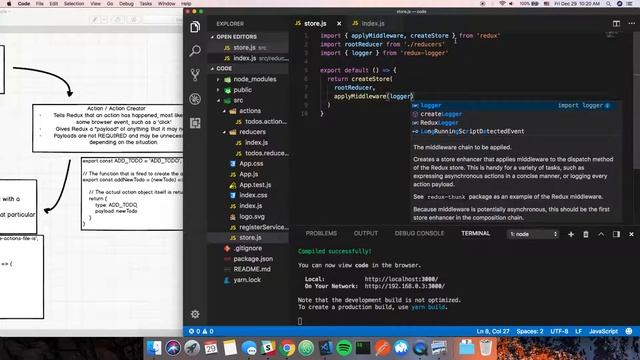This screenshot has height=360, width=640.
Task: Open the Extensions view
Action: point(195,123)
